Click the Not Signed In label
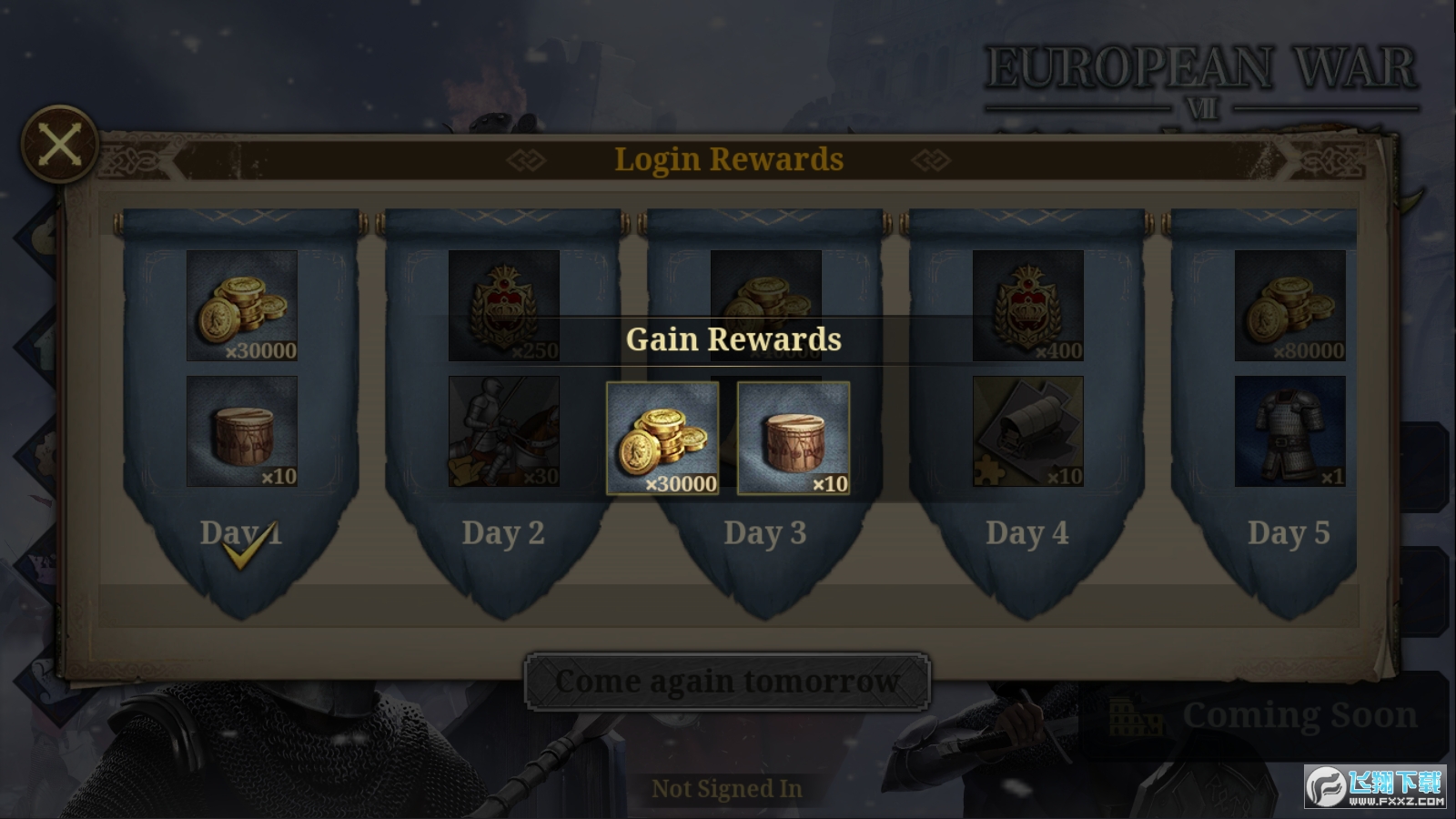Screen dimensions: 1456x819 tap(727, 788)
